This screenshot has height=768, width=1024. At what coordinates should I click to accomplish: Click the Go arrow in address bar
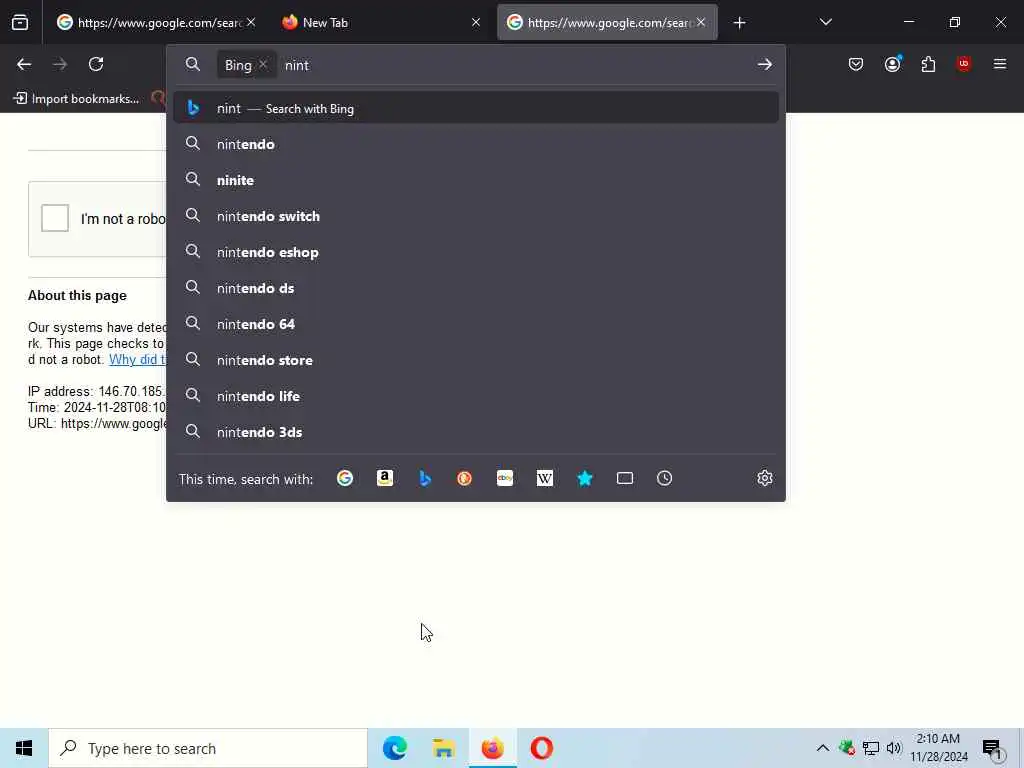pyautogui.click(x=765, y=65)
